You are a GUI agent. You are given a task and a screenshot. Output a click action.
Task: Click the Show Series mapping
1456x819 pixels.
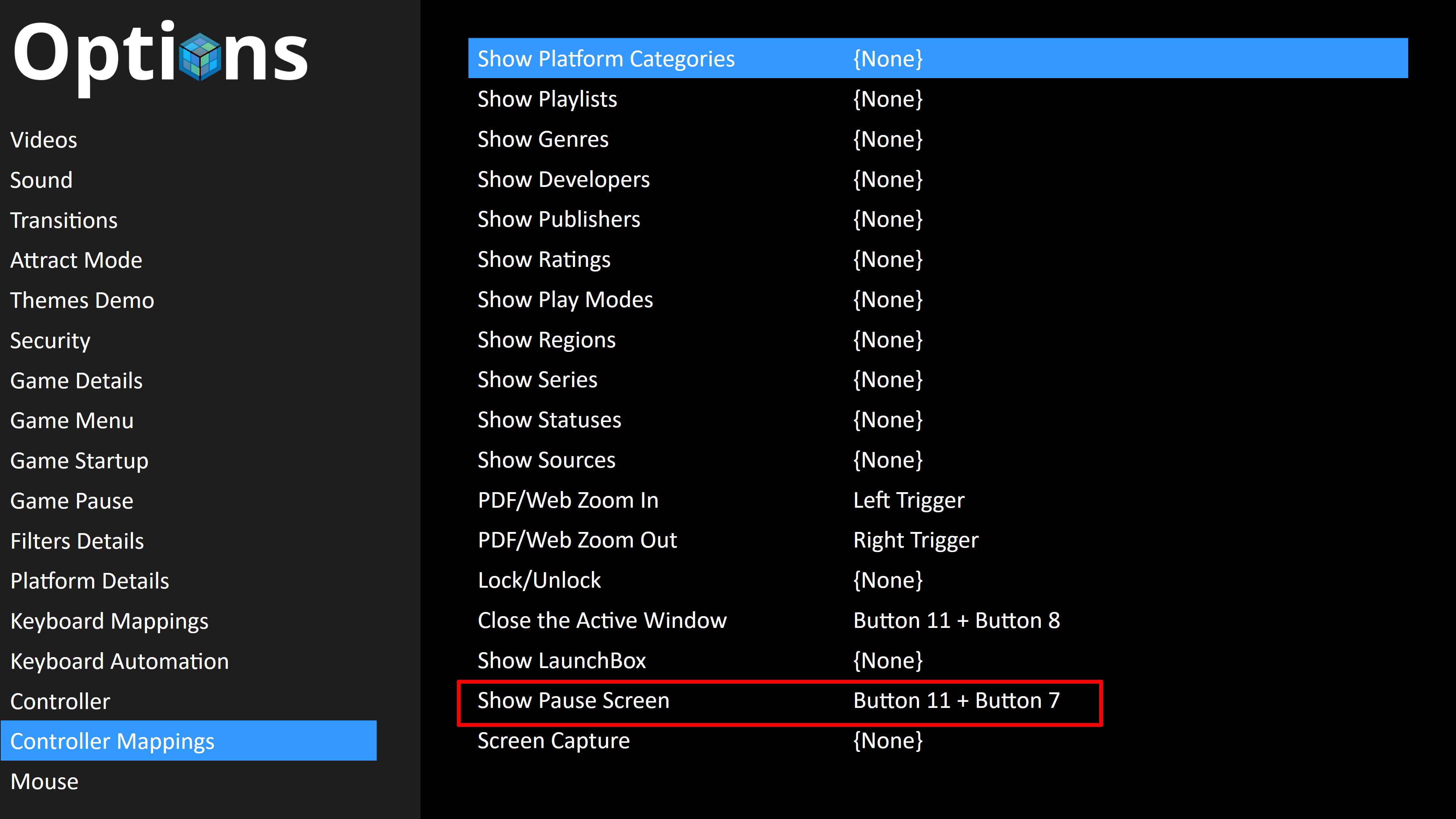[938, 380]
